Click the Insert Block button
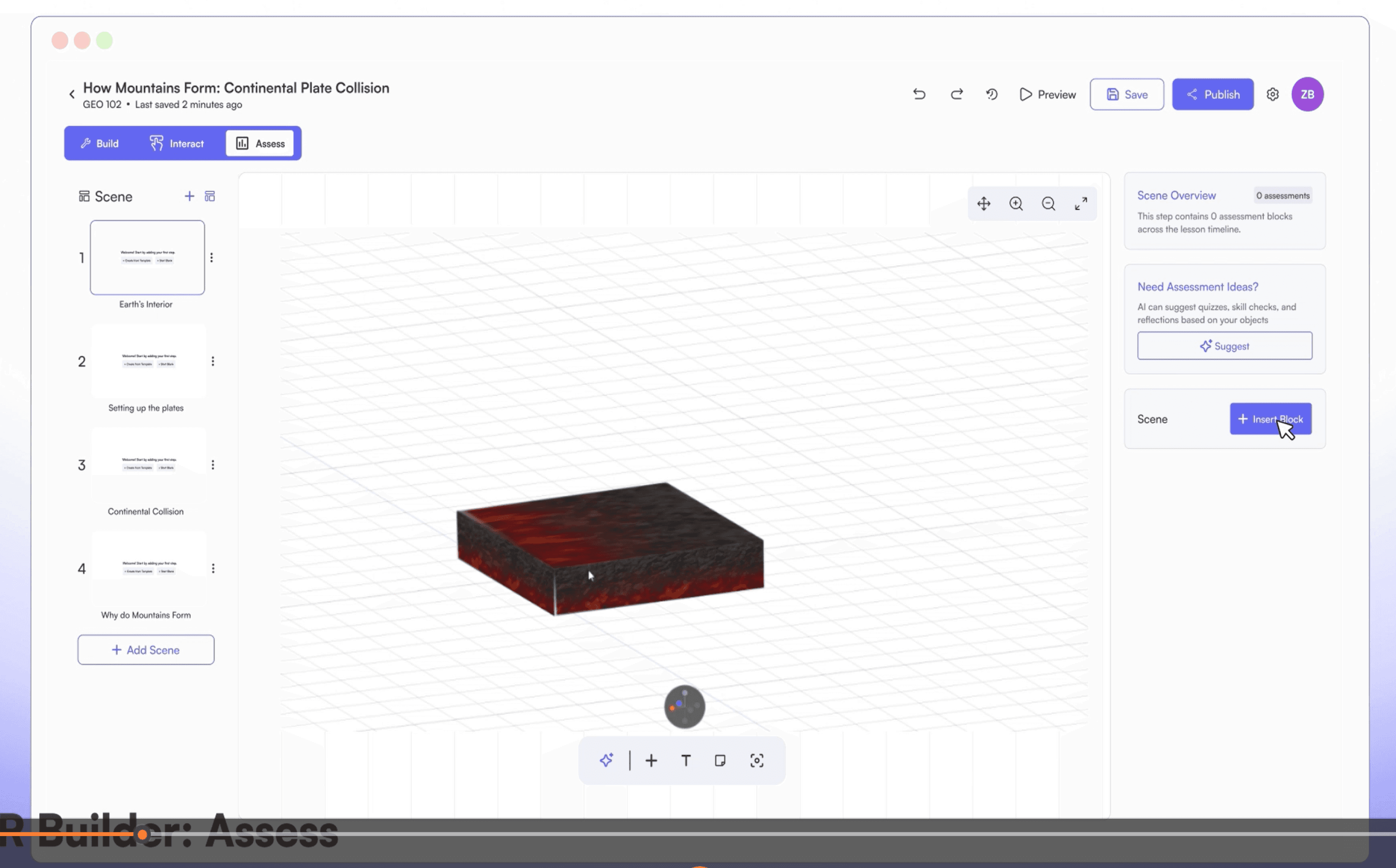 pyautogui.click(x=1270, y=419)
